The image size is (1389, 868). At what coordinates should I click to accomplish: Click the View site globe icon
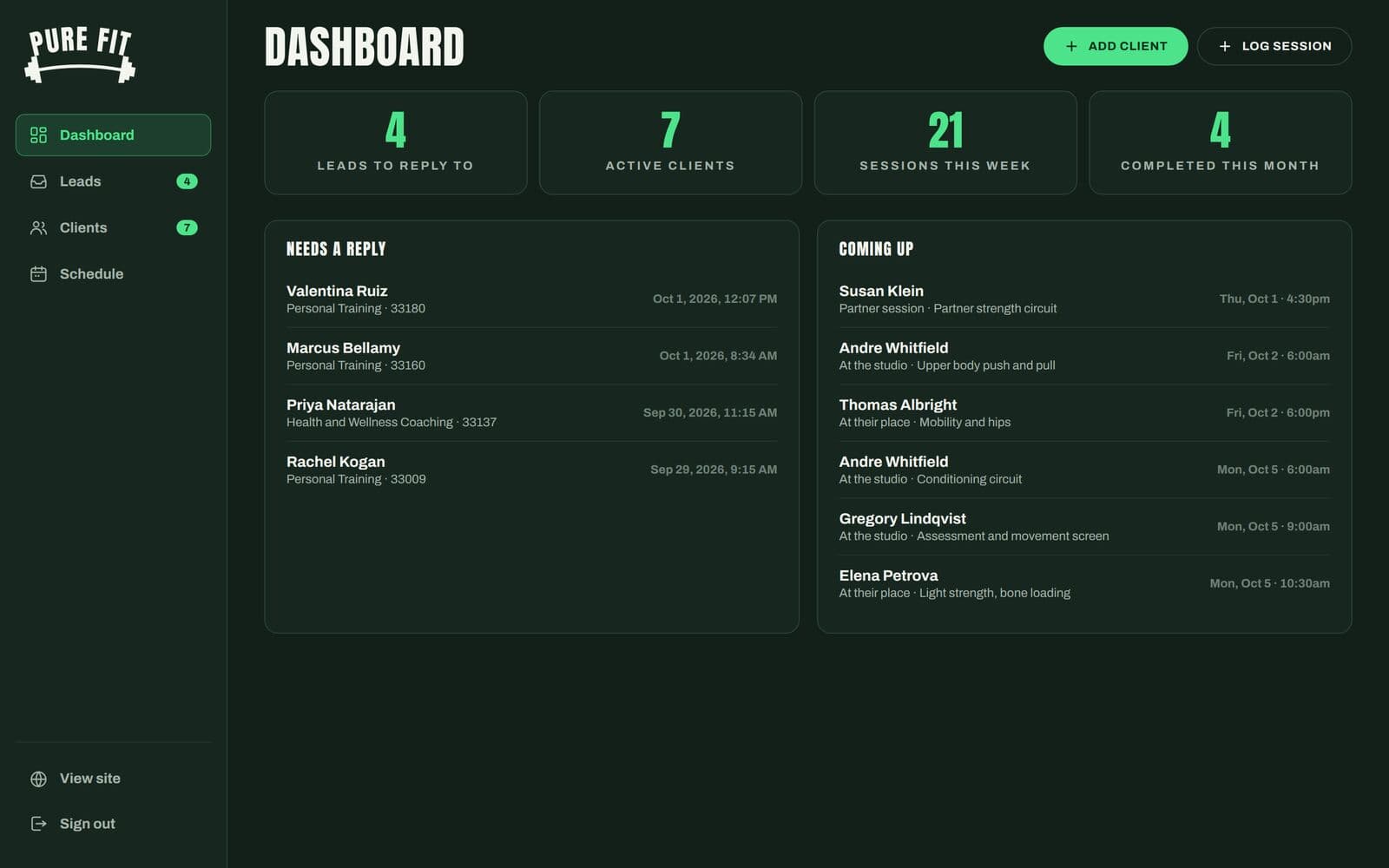point(38,779)
